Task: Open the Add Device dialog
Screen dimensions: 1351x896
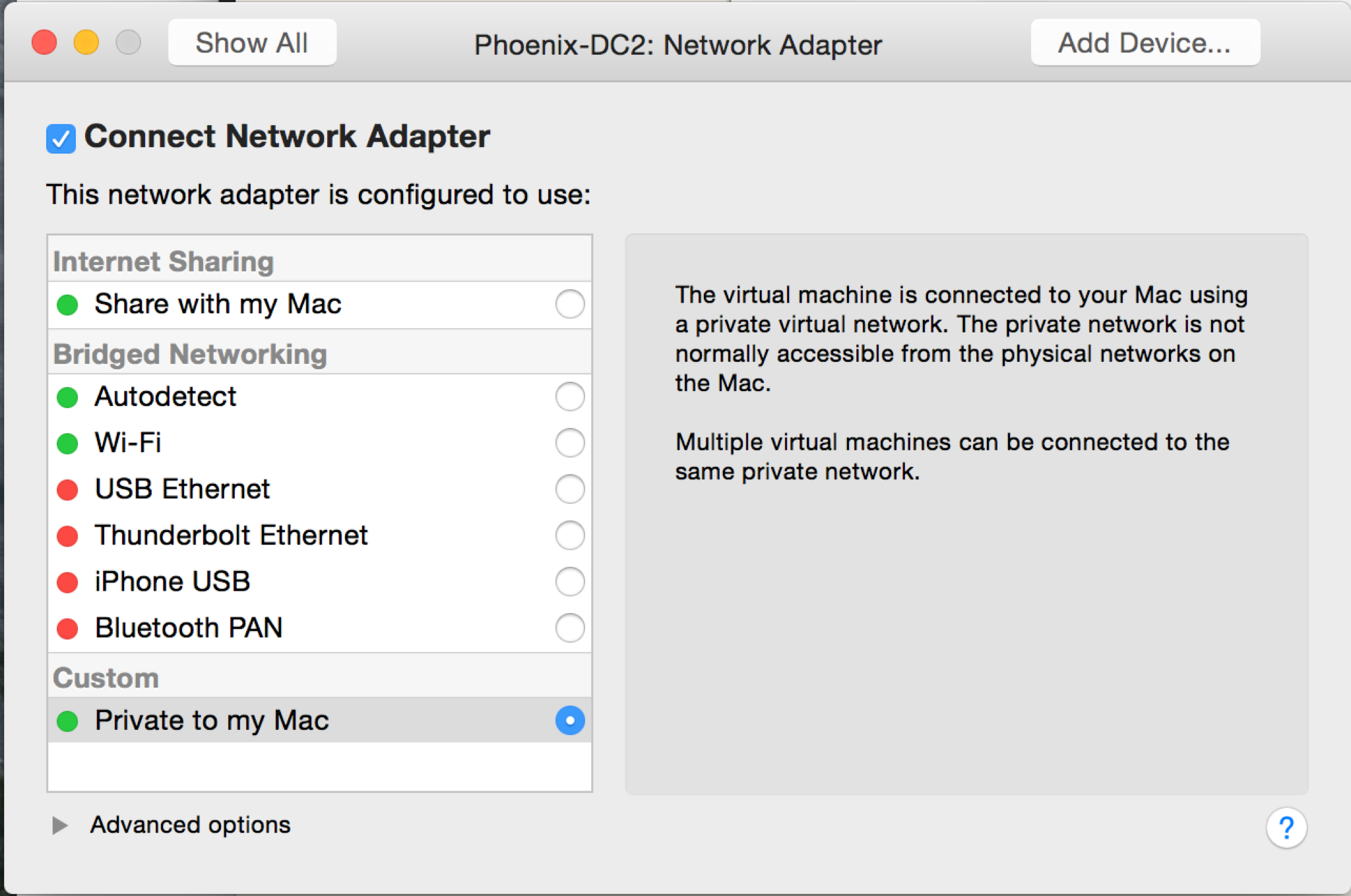Action: [1145, 43]
